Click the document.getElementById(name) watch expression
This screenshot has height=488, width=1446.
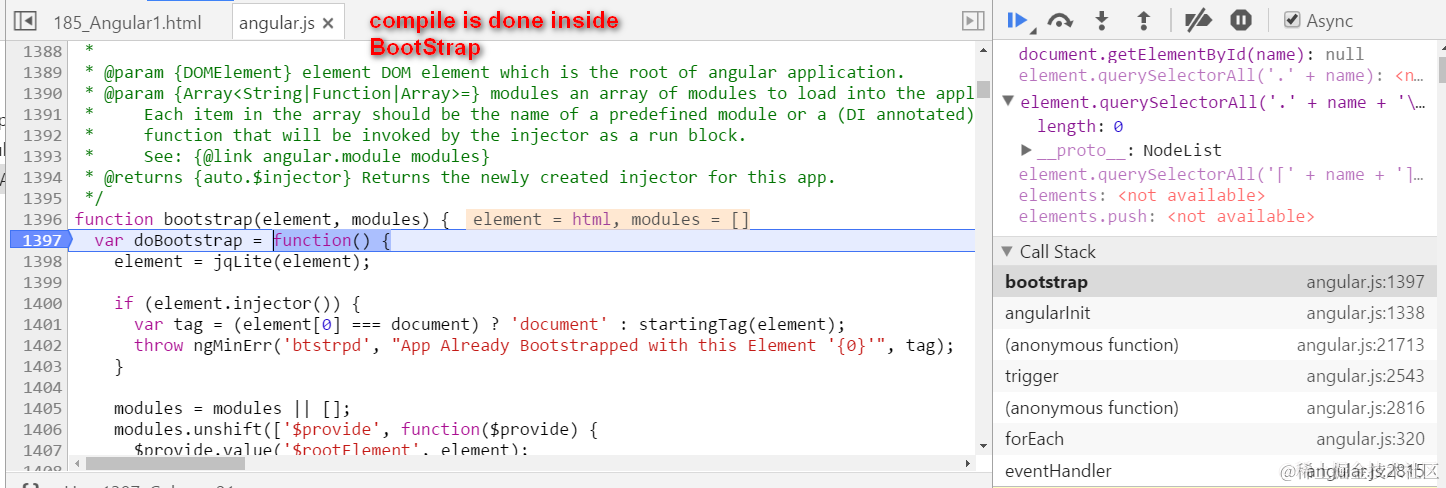[1190, 54]
